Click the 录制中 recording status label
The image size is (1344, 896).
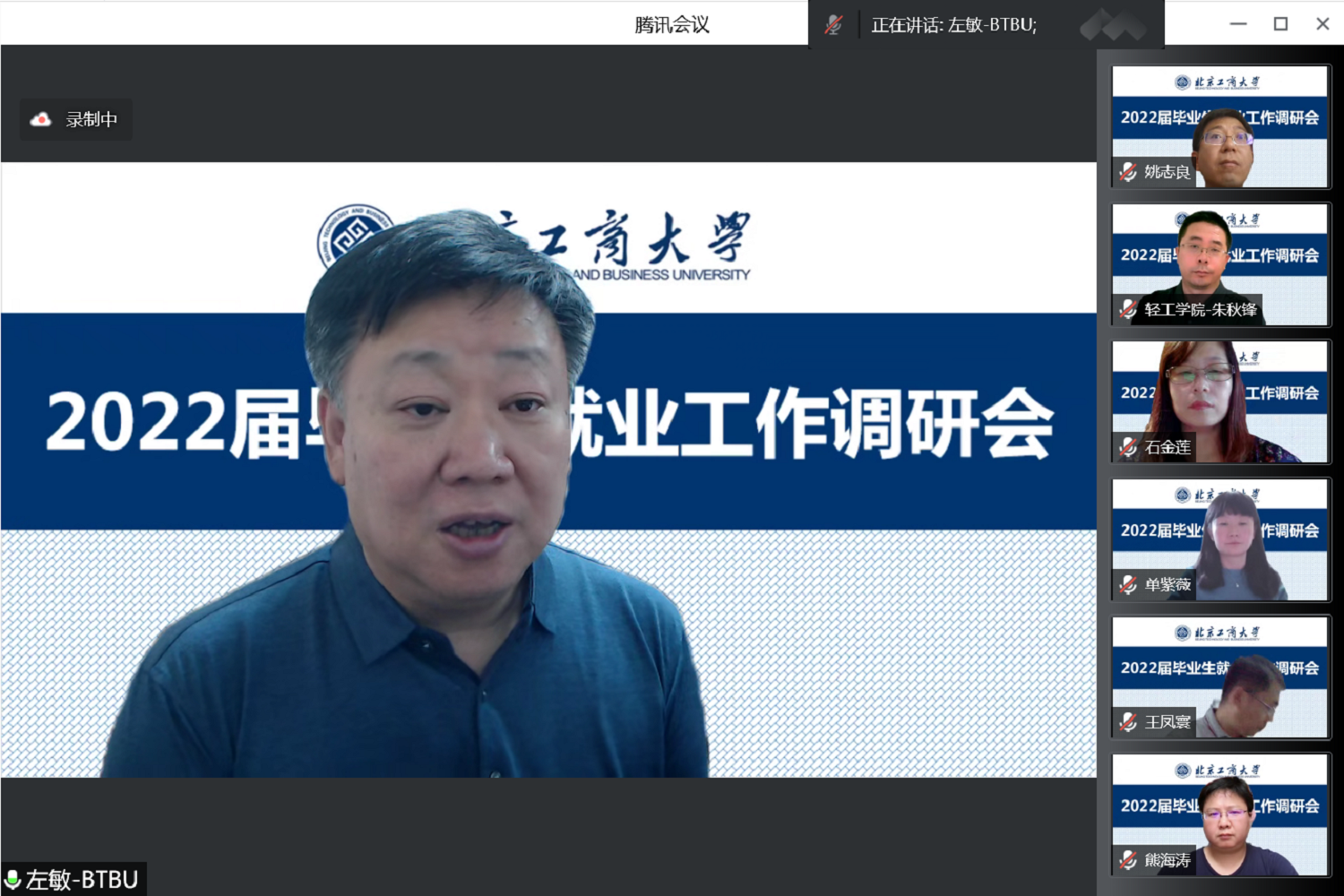pos(91,120)
